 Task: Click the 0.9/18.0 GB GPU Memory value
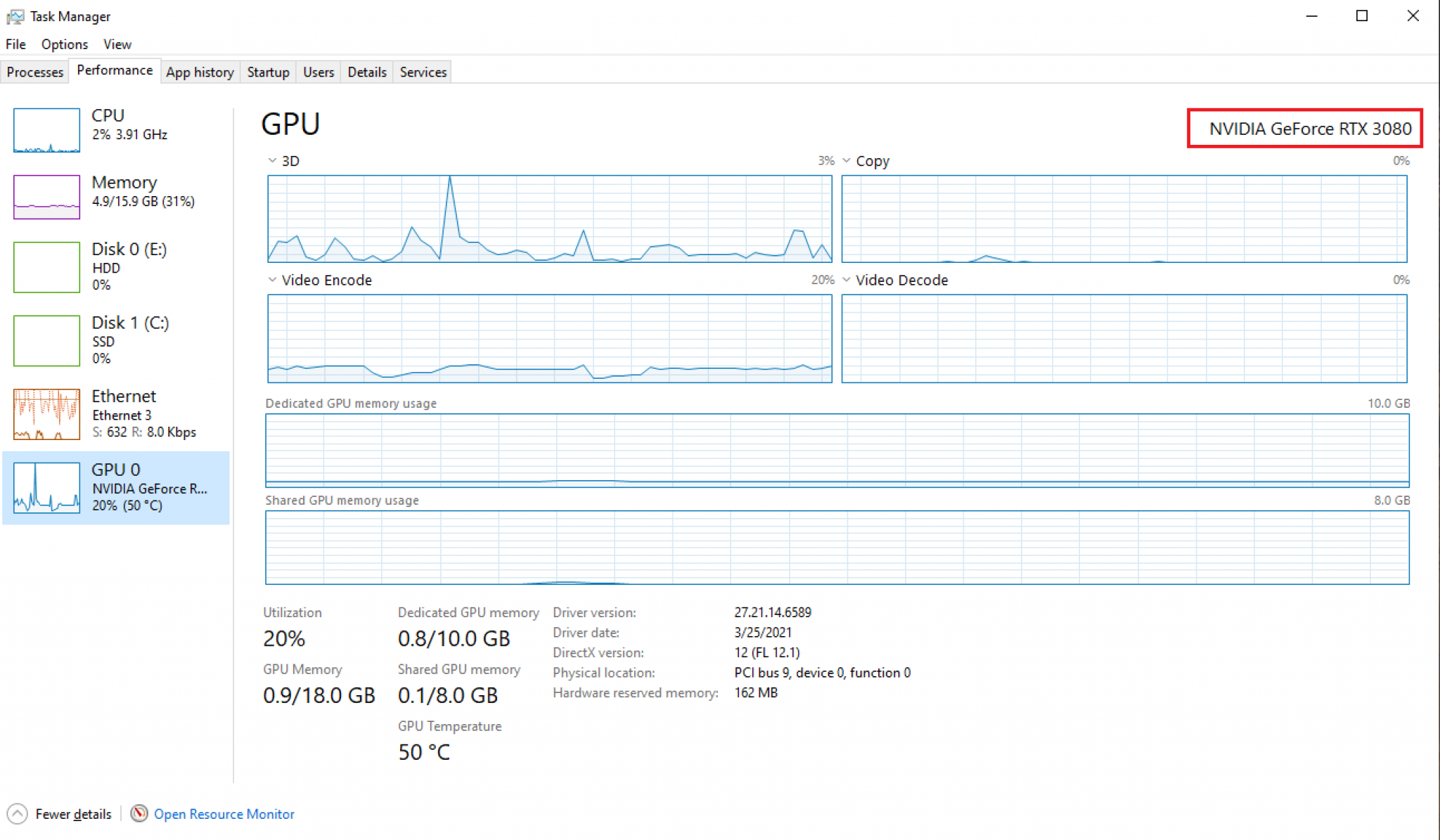pyautogui.click(x=319, y=695)
